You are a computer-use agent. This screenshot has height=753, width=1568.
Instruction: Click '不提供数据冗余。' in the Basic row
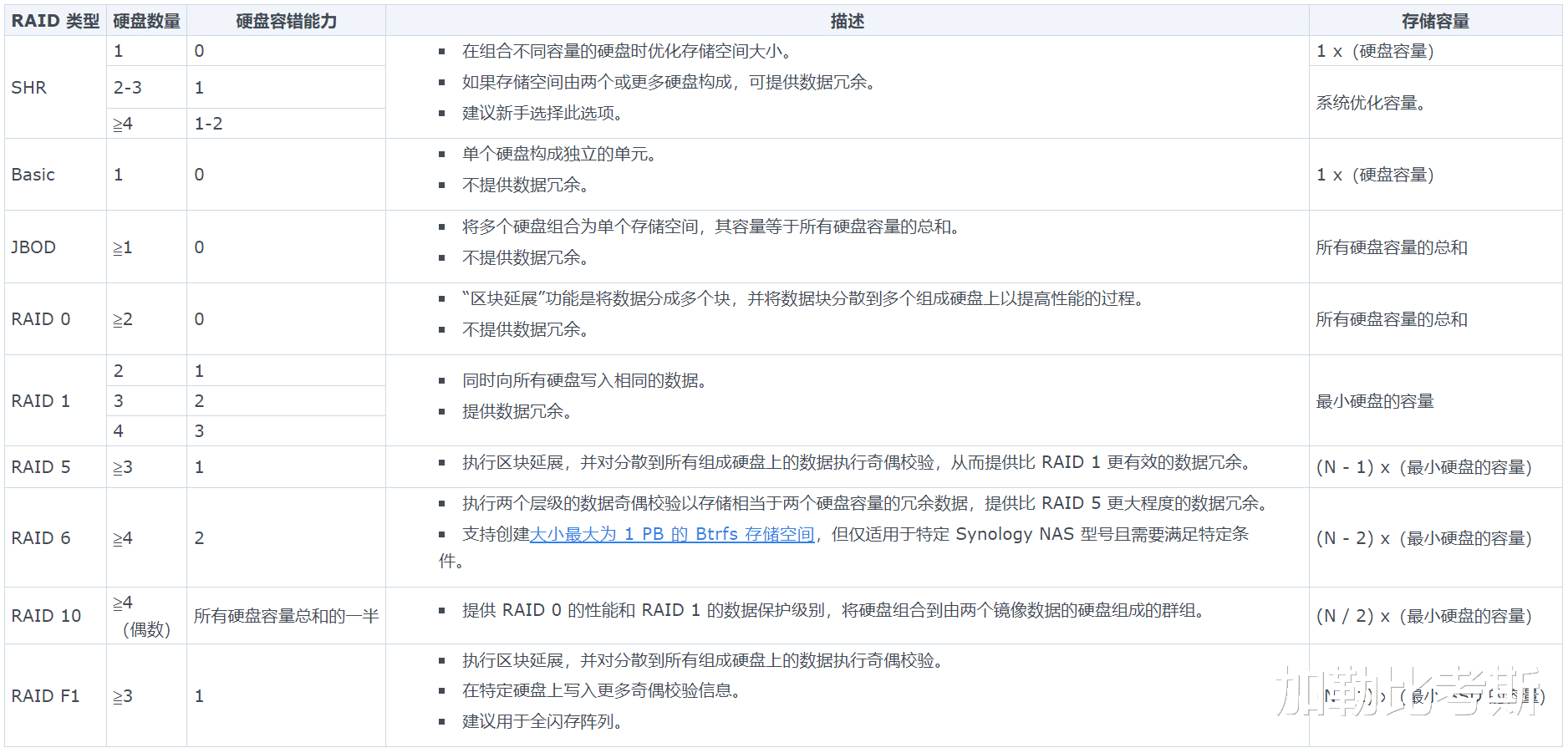coord(526,185)
